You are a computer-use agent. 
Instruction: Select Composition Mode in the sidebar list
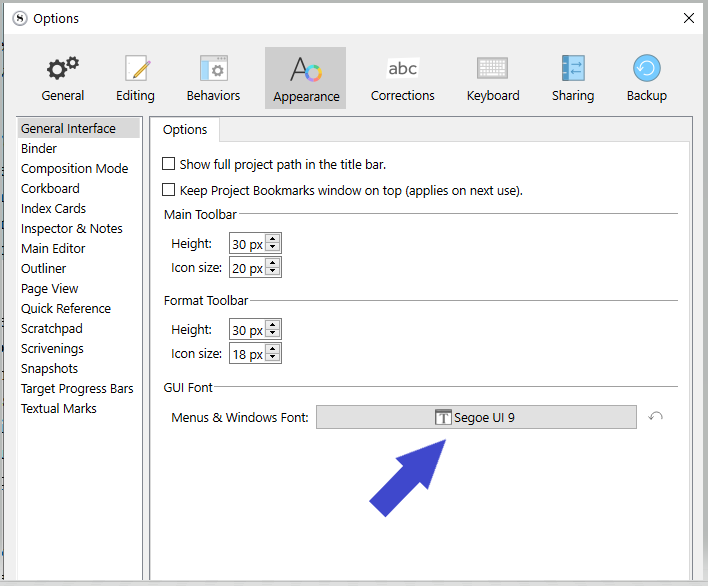pos(74,169)
